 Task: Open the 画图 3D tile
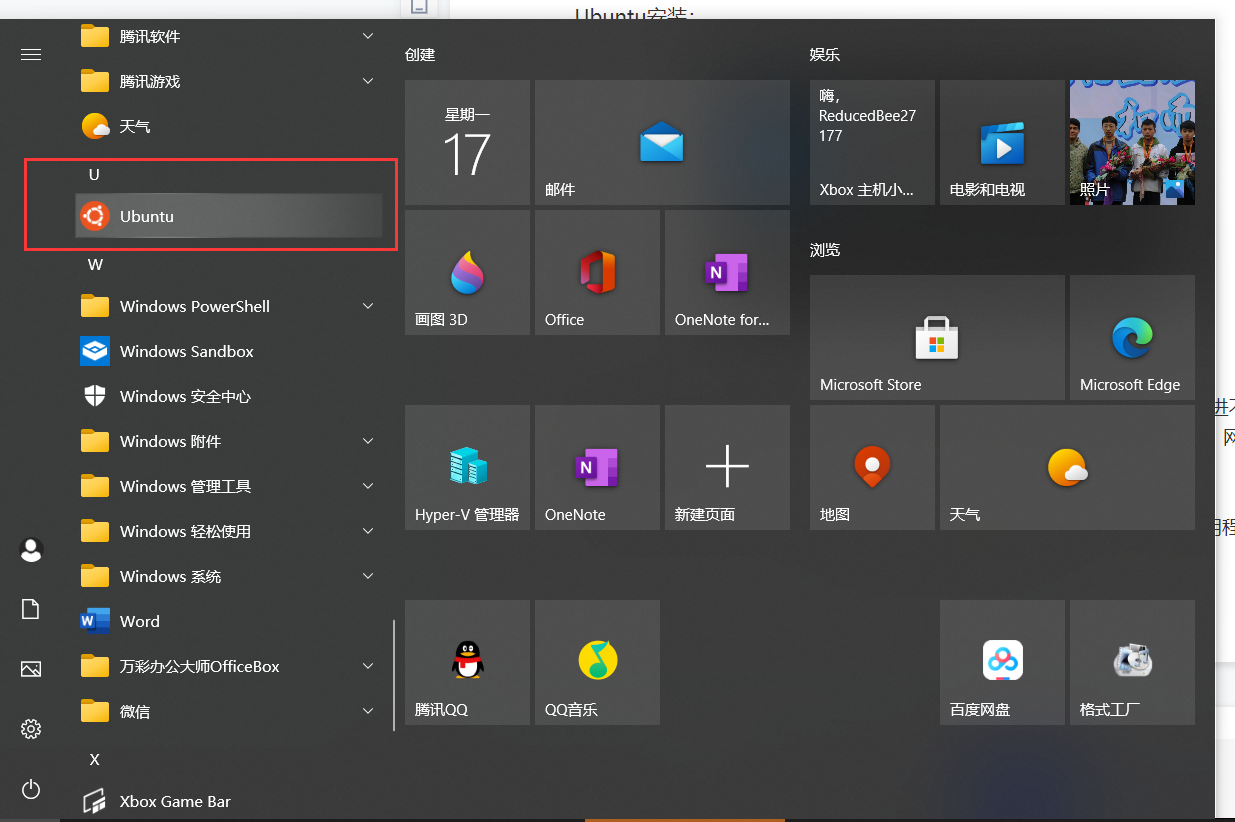[x=467, y=272]
